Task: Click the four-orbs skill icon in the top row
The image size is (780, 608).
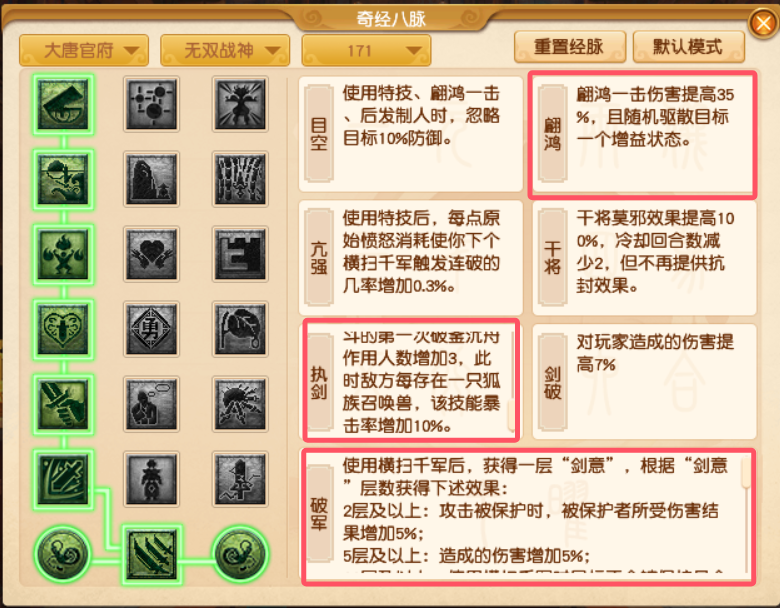Action: pos(151,104)
